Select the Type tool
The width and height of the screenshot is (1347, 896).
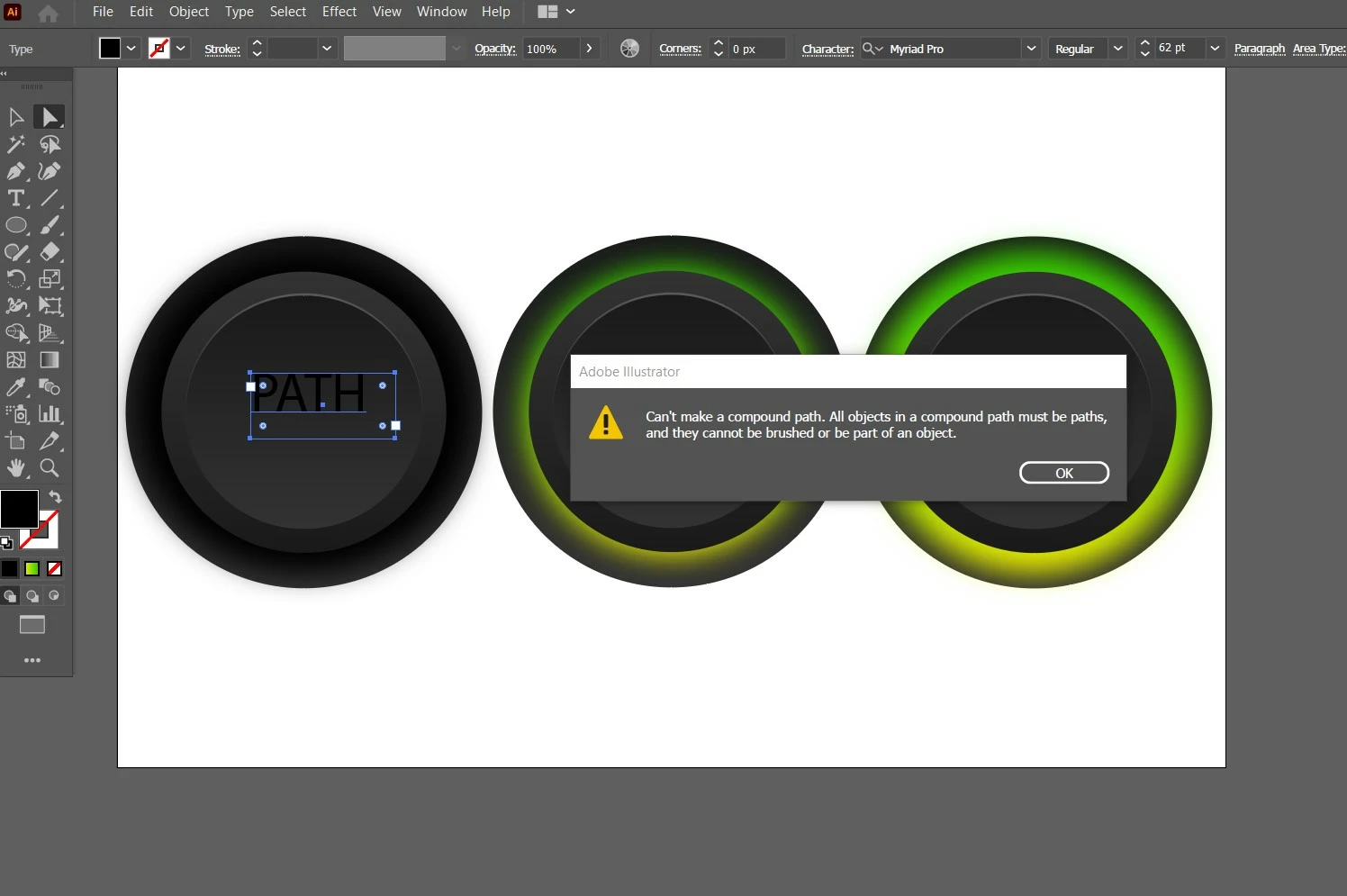pyautogui.click(x=16, y=198)
